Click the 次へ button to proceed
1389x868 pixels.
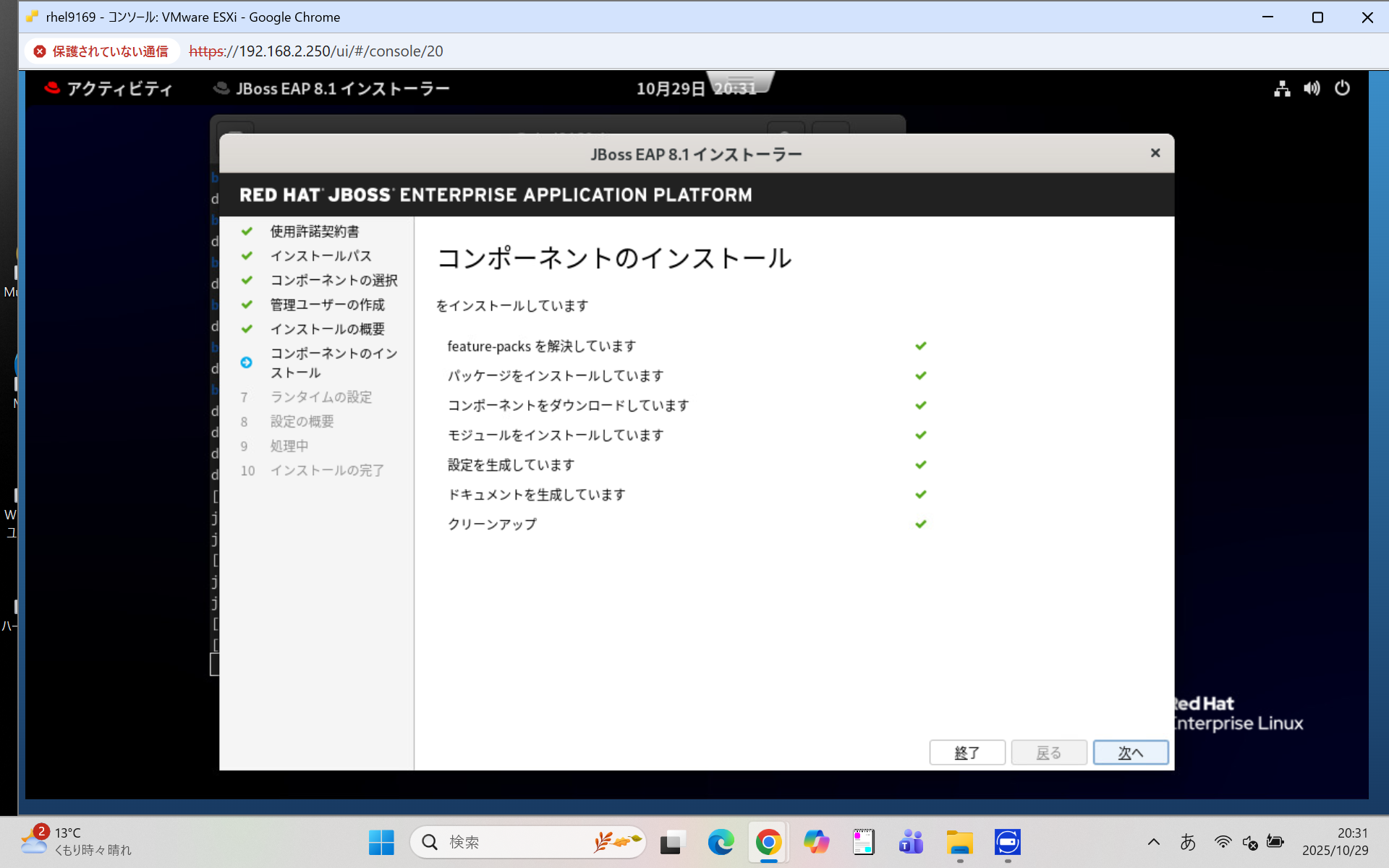click(1131, 752)
